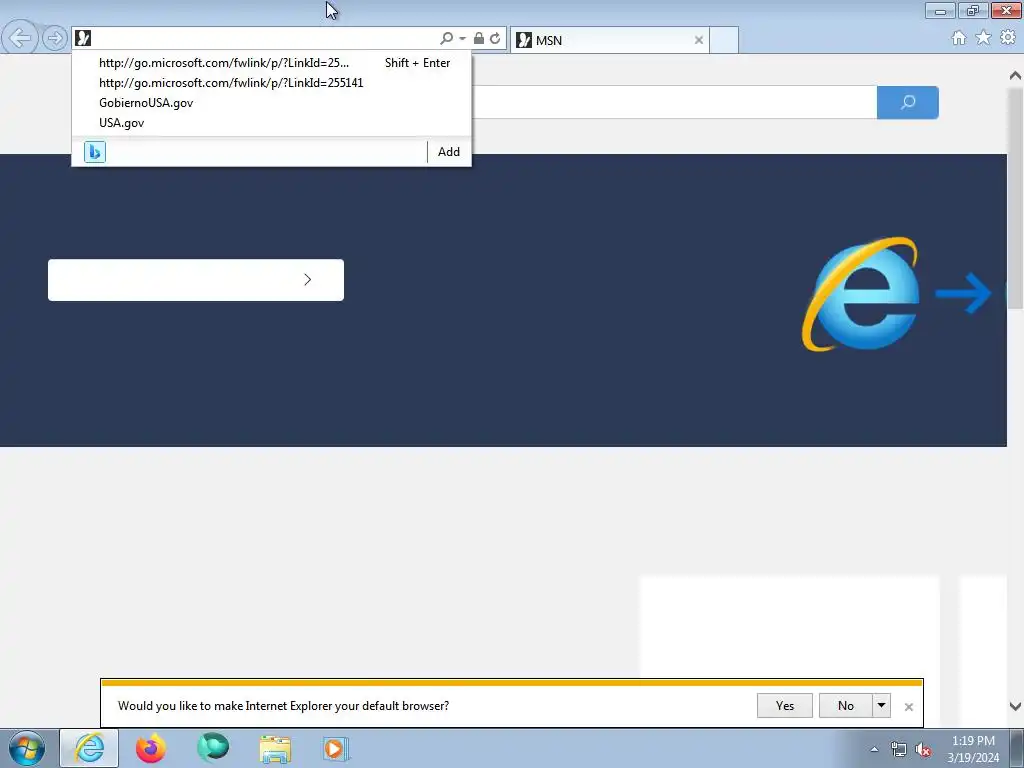Screen dimensions: 1024x768
Task: Show hidden system tray icons
Action: (874, 750)
